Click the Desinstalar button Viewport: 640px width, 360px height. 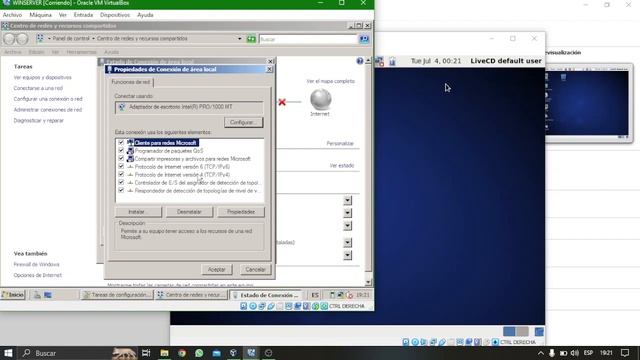click(189, 212)
